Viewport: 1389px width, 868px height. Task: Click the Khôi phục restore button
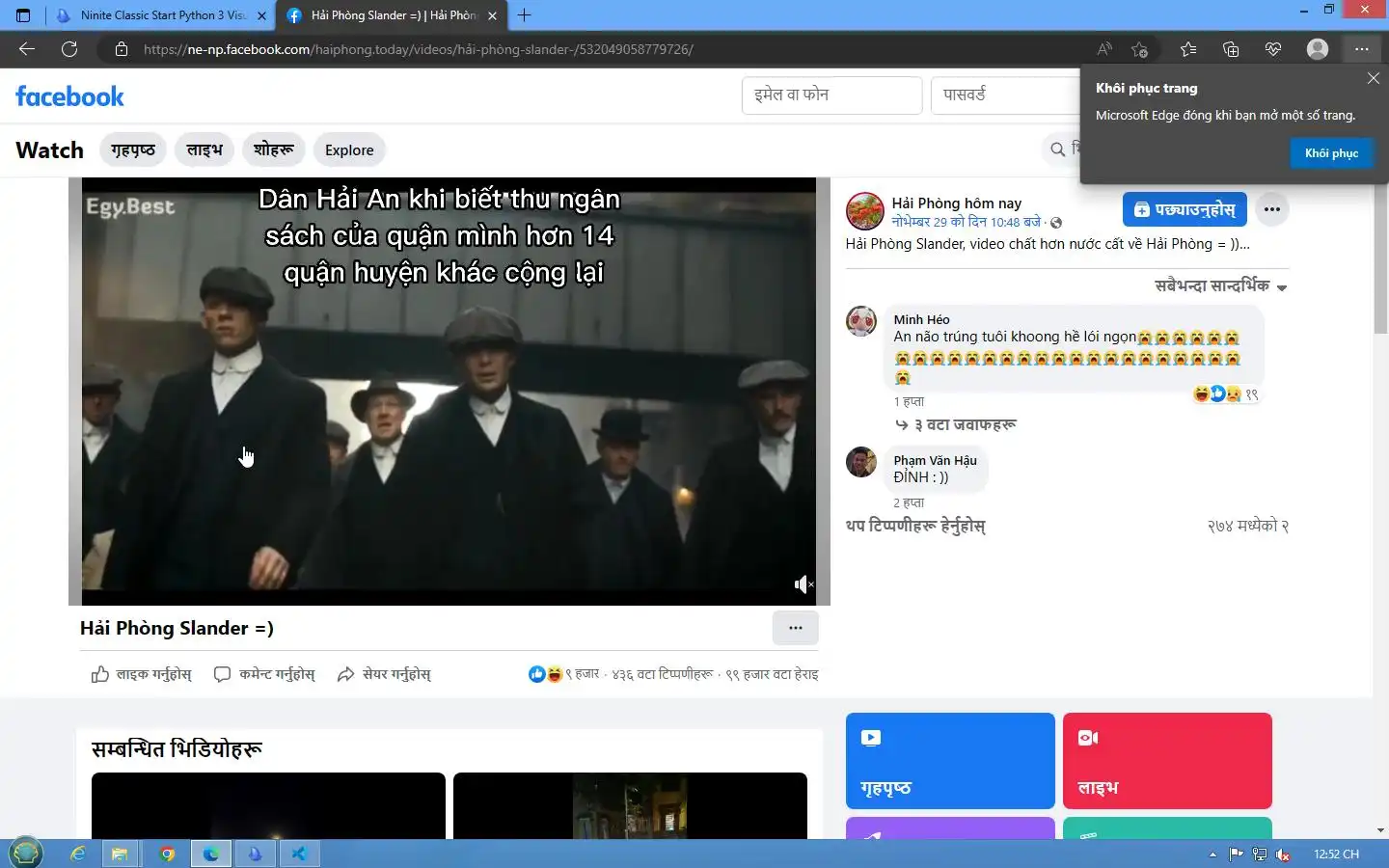1331,153
